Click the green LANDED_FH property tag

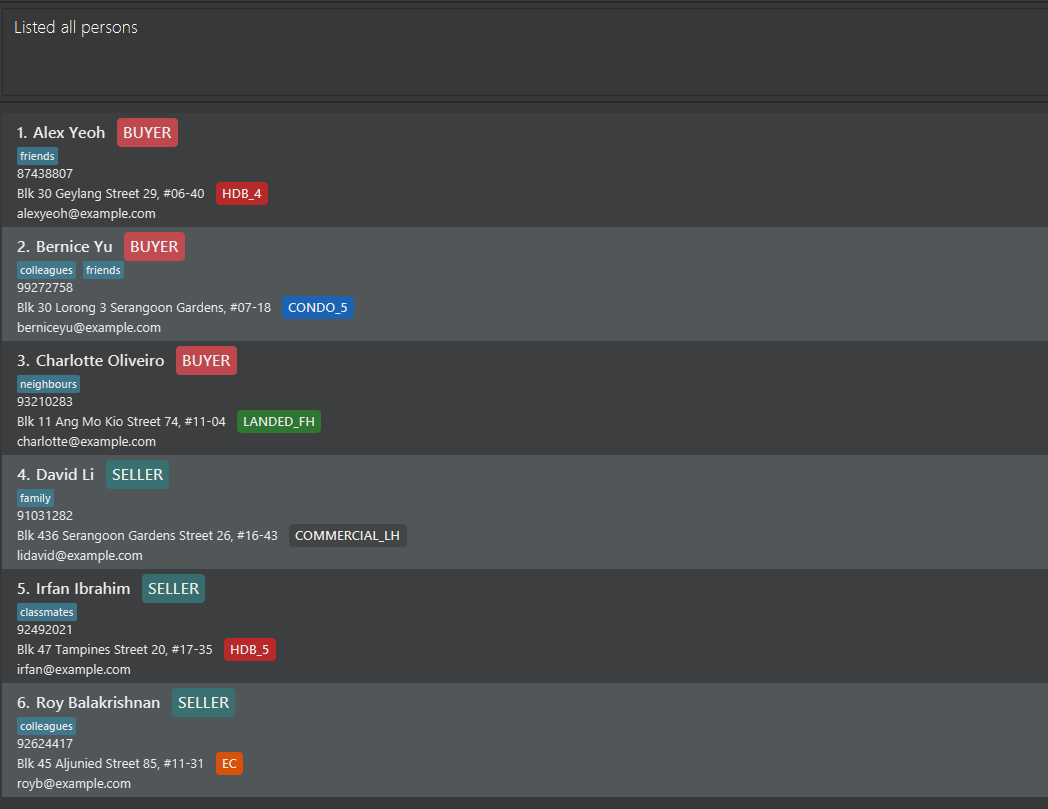pos(278,422)
